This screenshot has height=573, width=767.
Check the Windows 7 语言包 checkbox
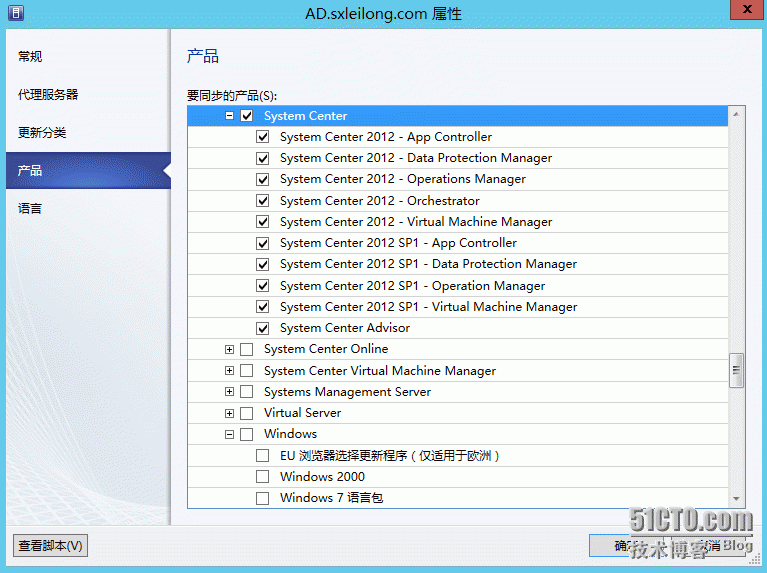pyautogui.click(x=263, y=498)
